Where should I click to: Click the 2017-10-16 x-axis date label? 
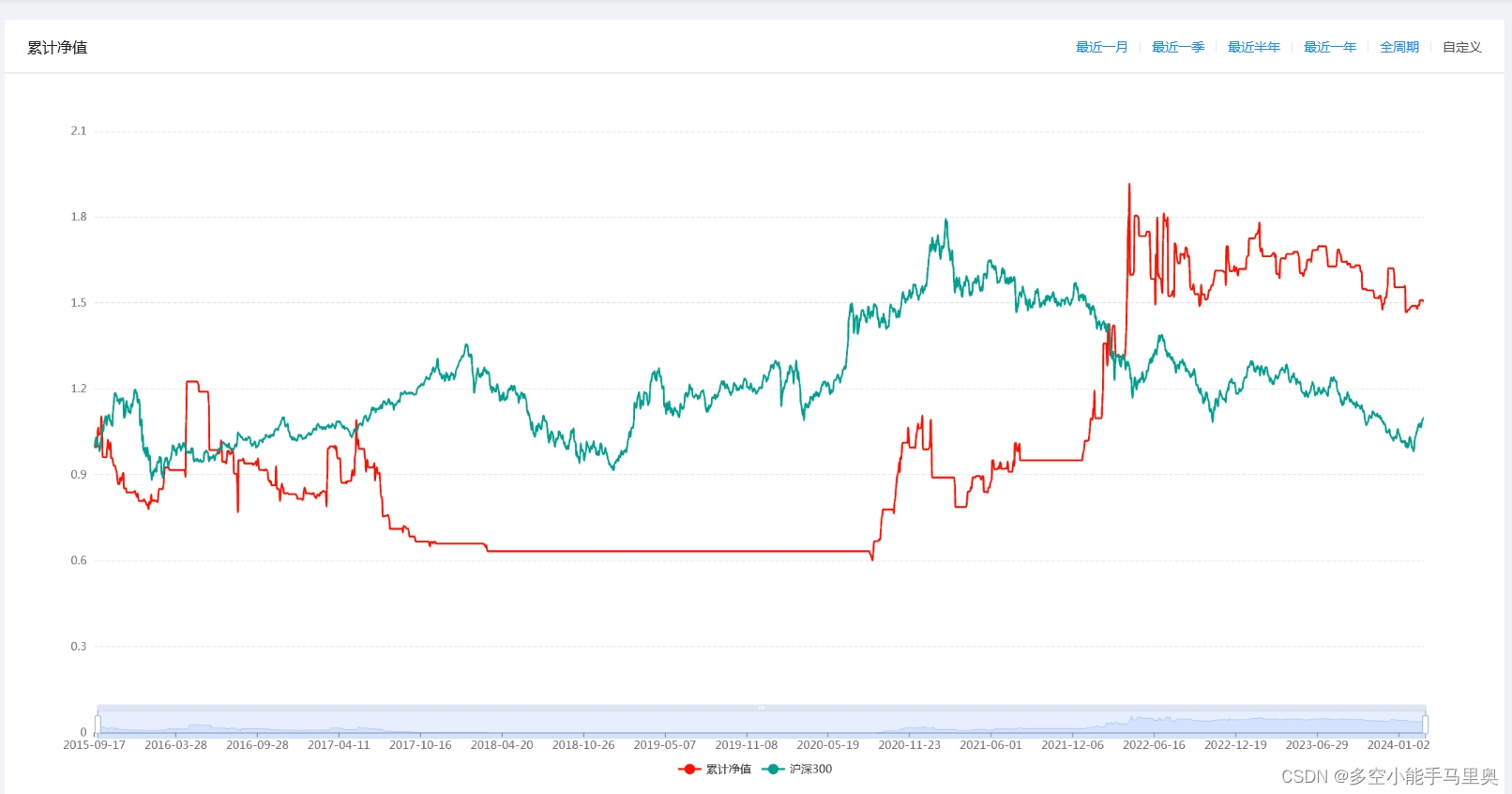[420, 744]
